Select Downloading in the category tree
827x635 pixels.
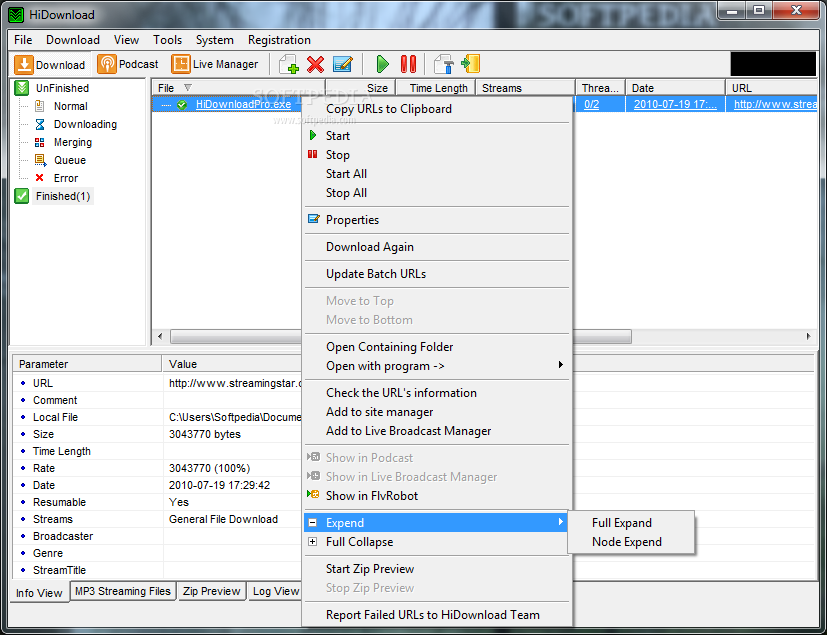click(85, 124)
